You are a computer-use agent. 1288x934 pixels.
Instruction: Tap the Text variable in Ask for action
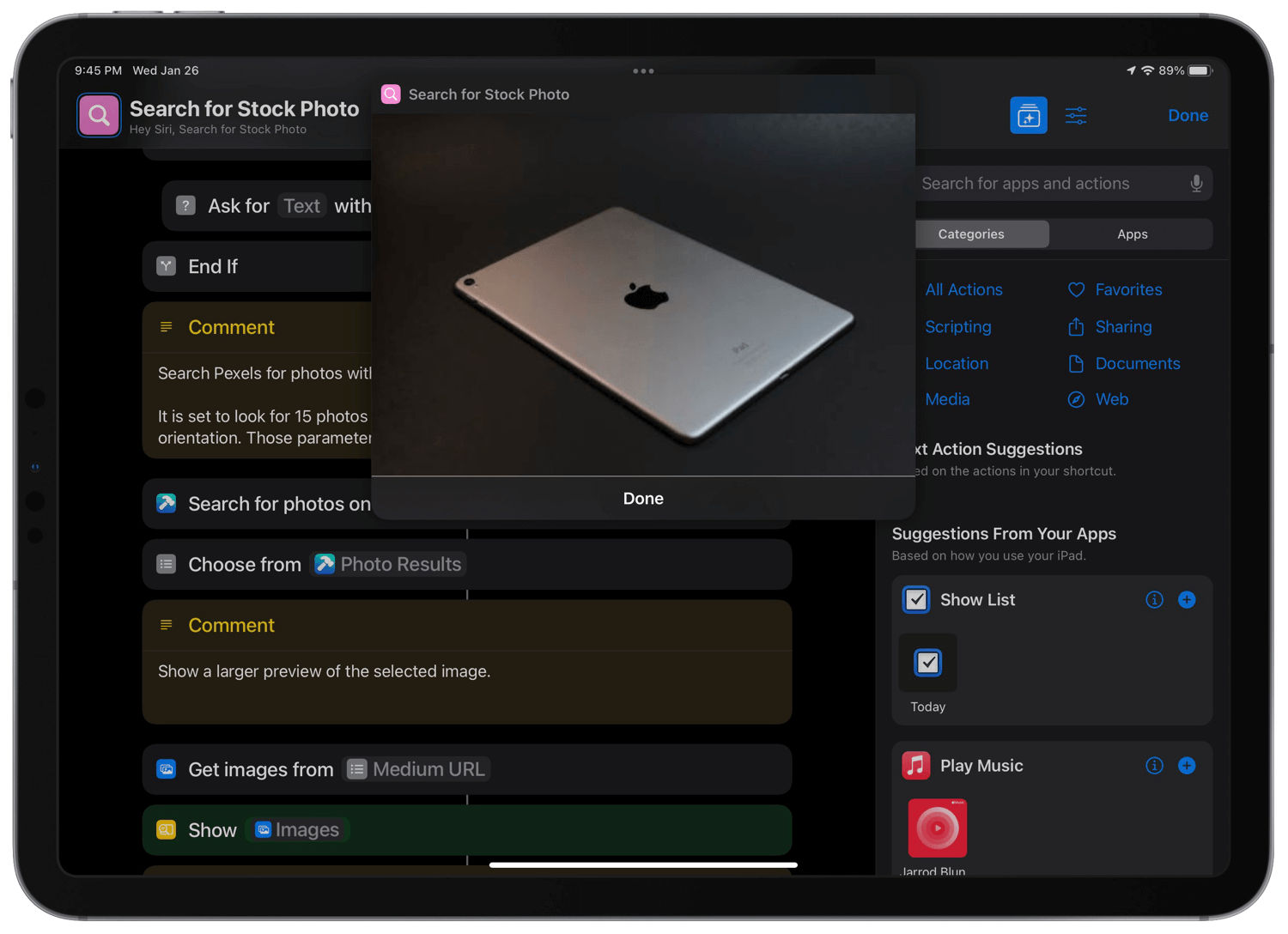301,206
